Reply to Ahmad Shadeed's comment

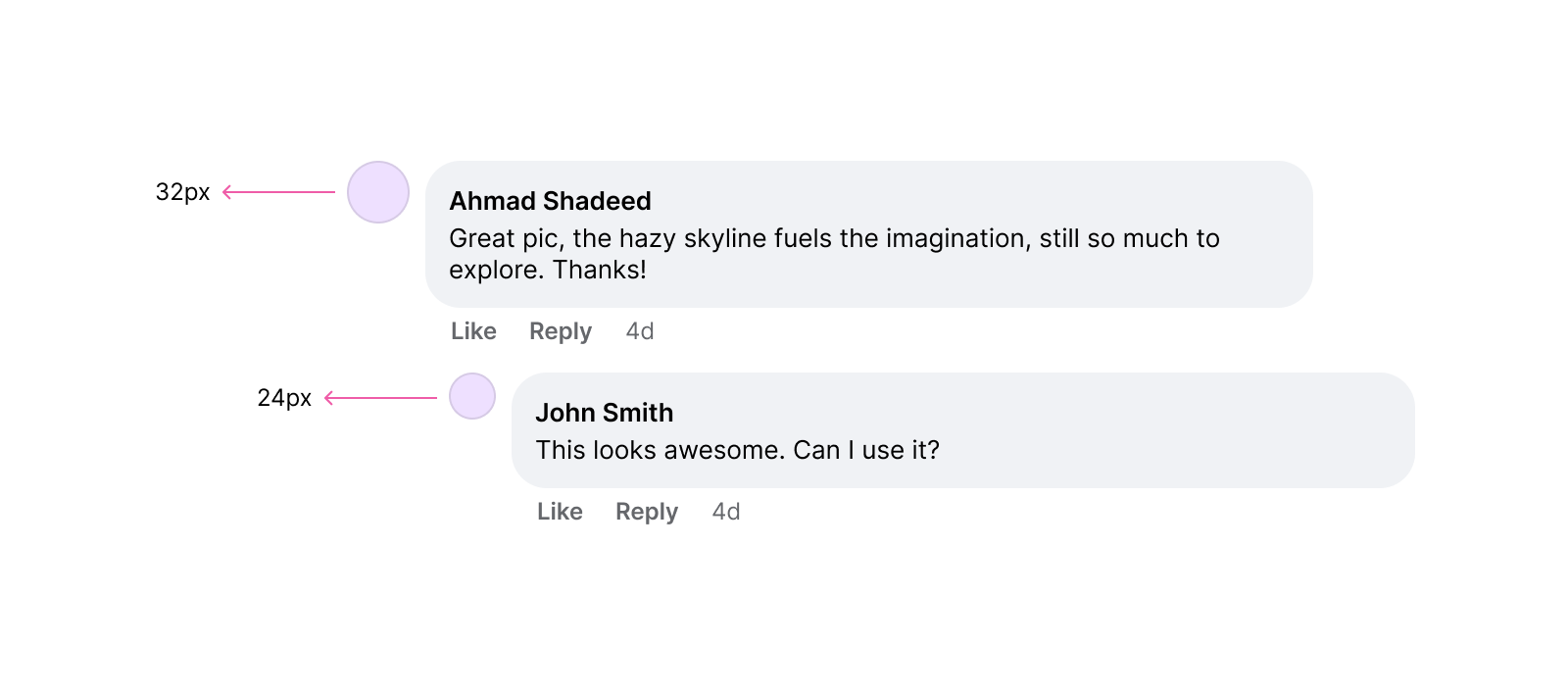[x=561, y=331]
